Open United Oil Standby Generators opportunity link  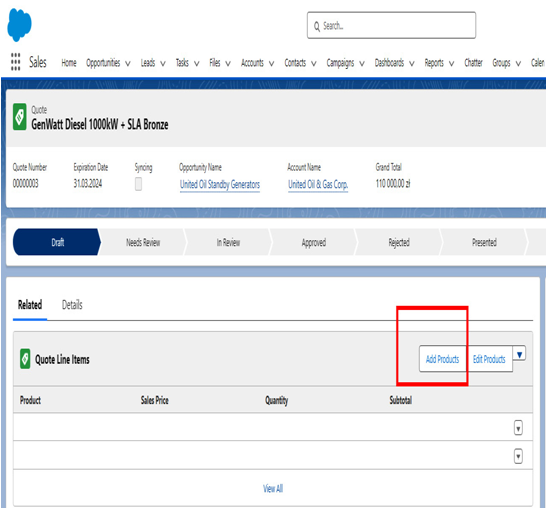[x=220, y=185]
